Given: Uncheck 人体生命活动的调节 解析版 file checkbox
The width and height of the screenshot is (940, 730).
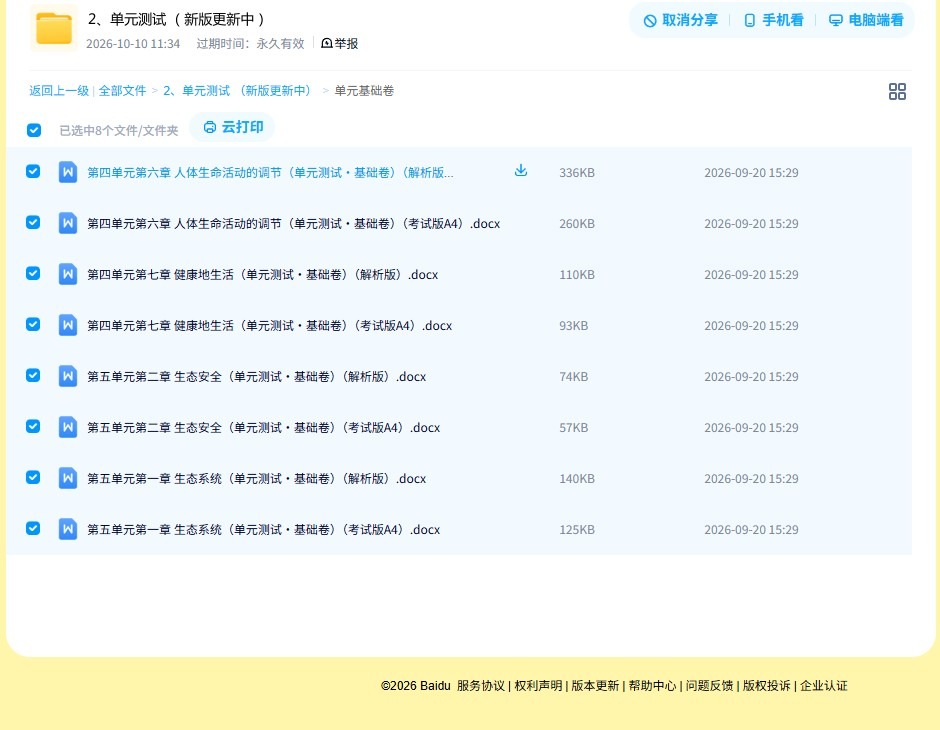Looking at the screenshot, I should click(33, 171).
